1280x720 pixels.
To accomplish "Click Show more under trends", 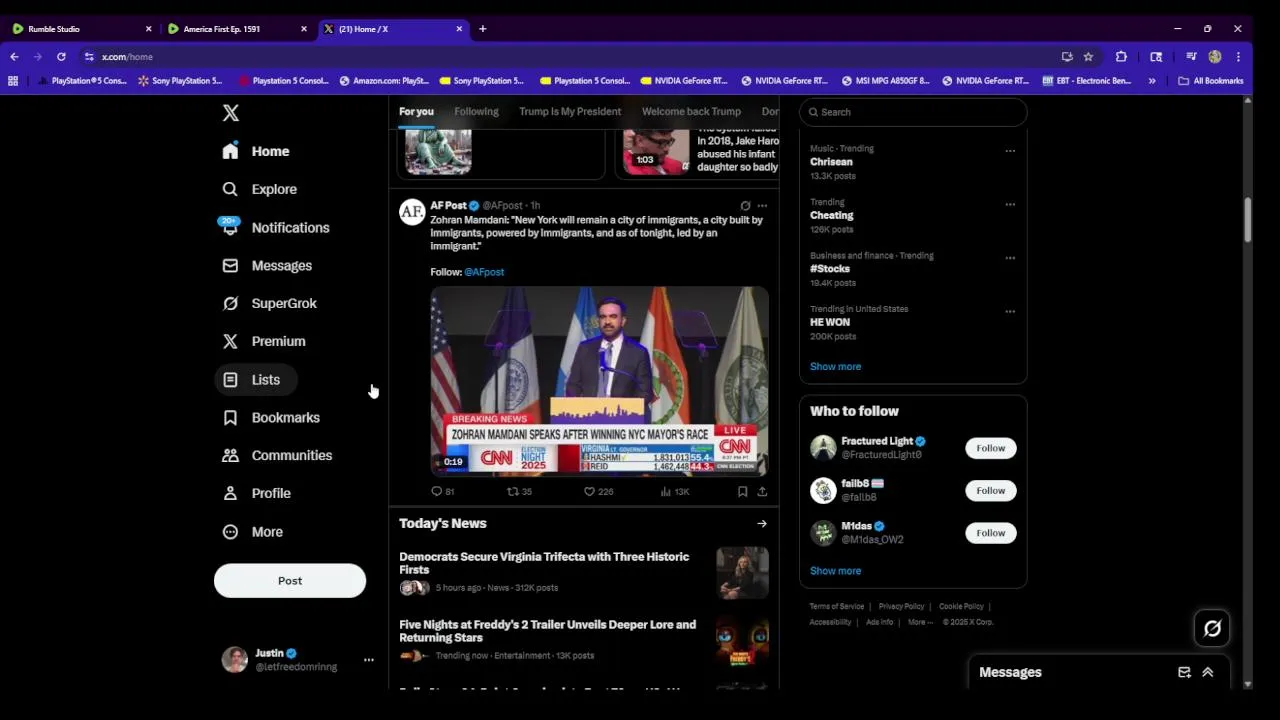I will pyautogui.click(x=835, y=366).
